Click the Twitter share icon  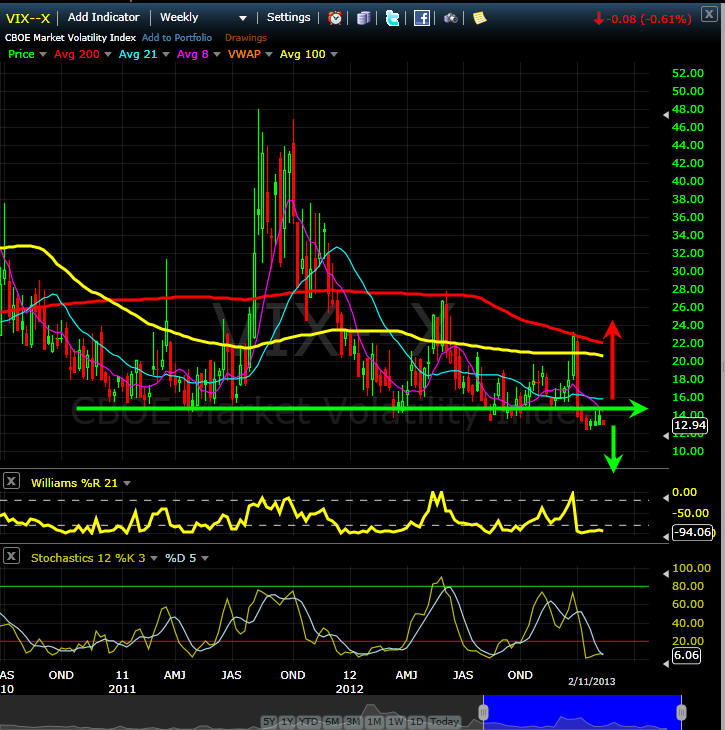pyautogui.click(x=393, y=18)
